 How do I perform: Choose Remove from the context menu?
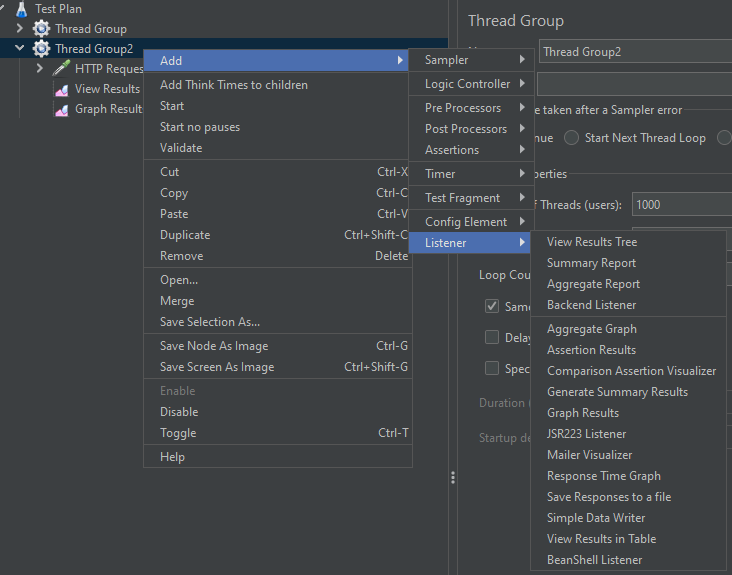(278, 256)
